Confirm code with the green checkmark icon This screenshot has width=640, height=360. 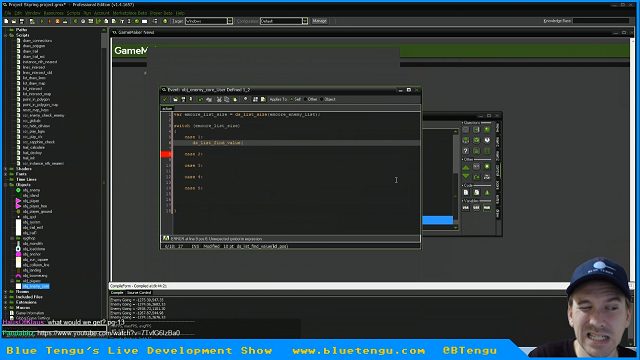coord(165,99)
